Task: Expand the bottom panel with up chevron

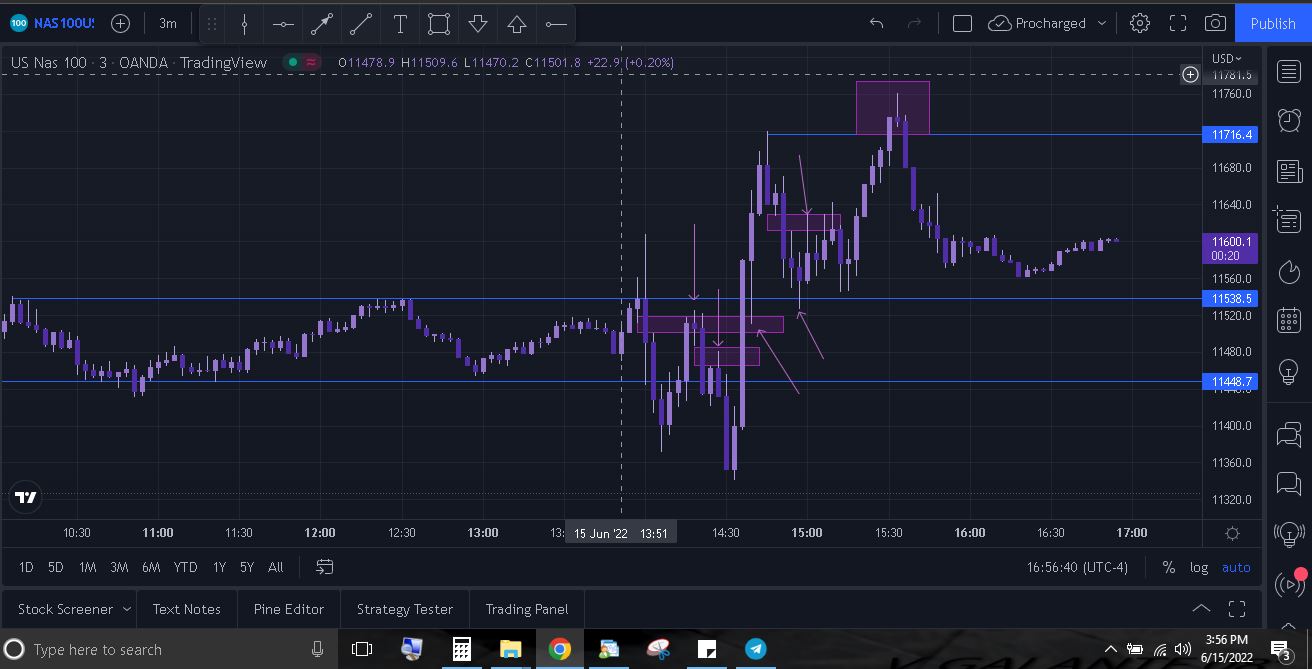Action: (1201, 609)
